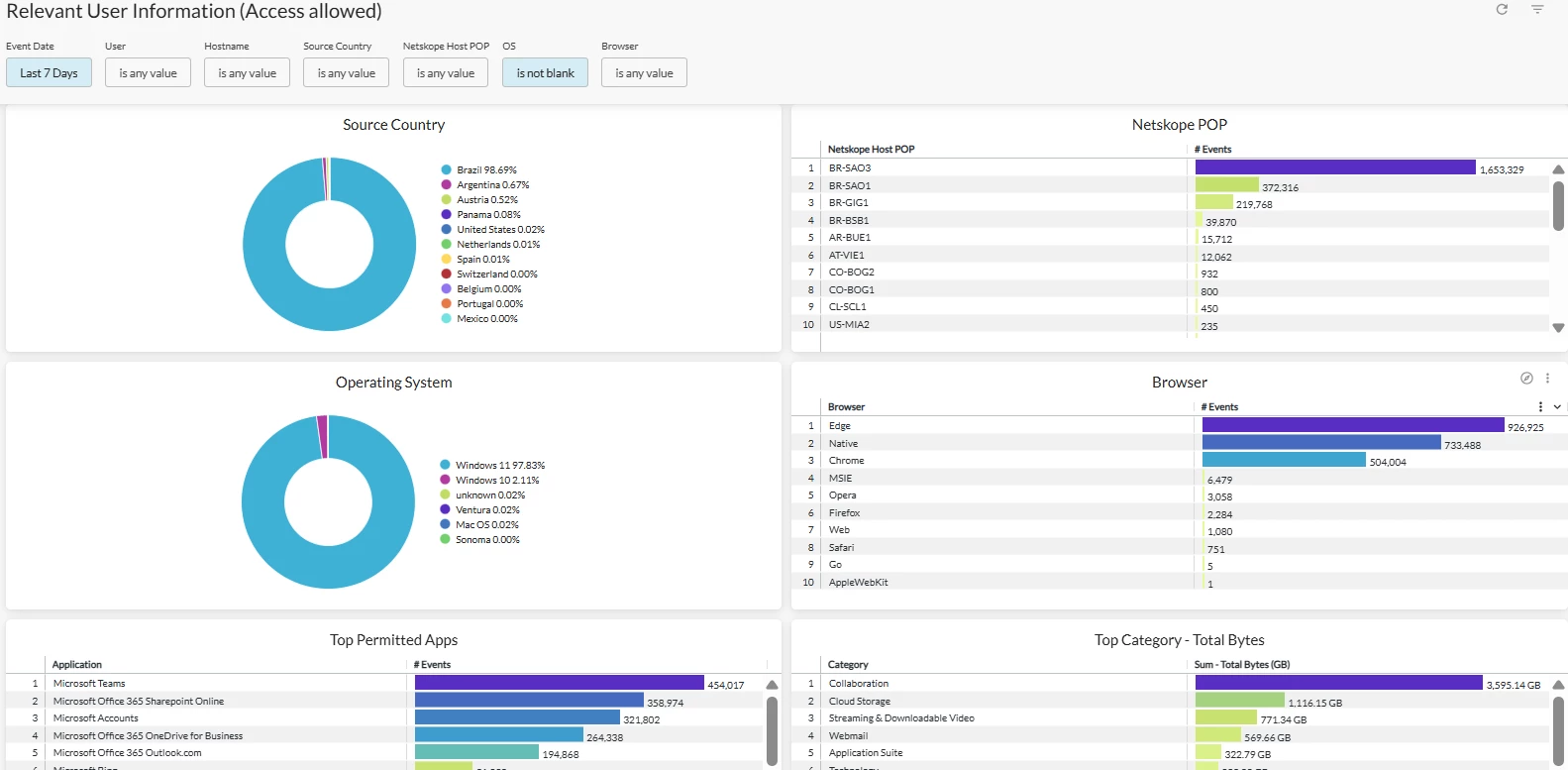Select Microsoft Teams application row

(385, 683)
